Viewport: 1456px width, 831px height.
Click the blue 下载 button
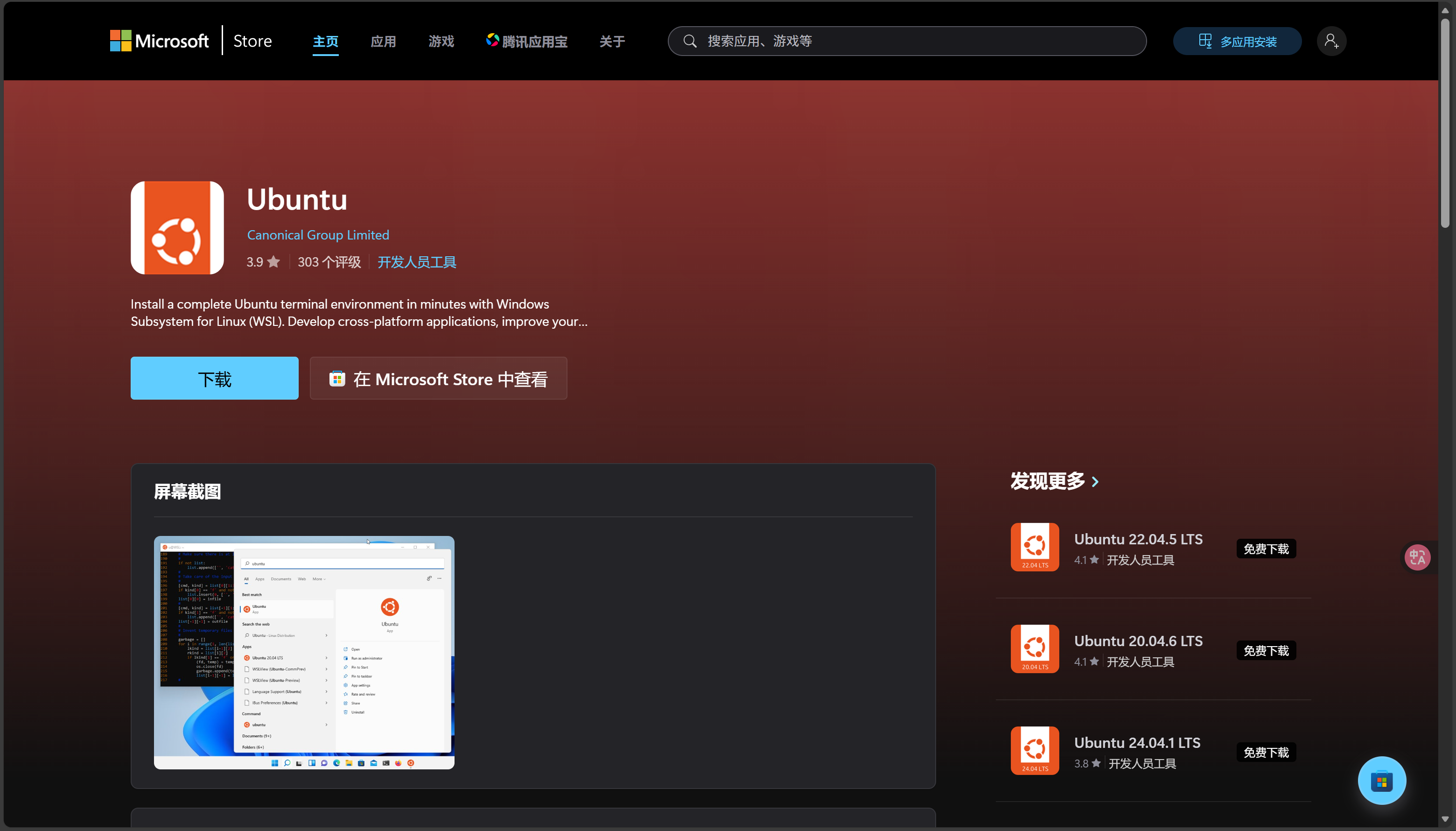tap(215, 379)
